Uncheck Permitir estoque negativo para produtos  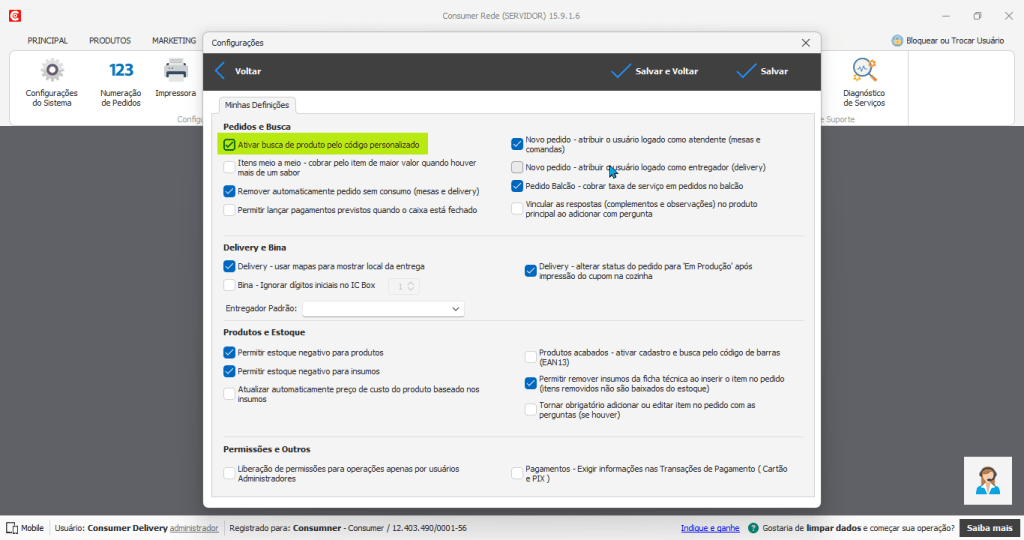(x=230, y=353)
